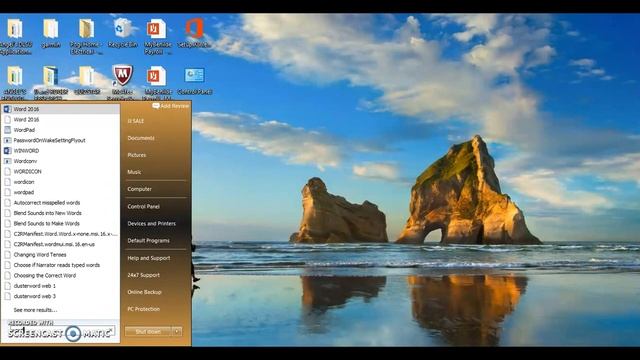Open Autocorrect misspelled words result
The image size is (640, 360).
coord(60,203)
